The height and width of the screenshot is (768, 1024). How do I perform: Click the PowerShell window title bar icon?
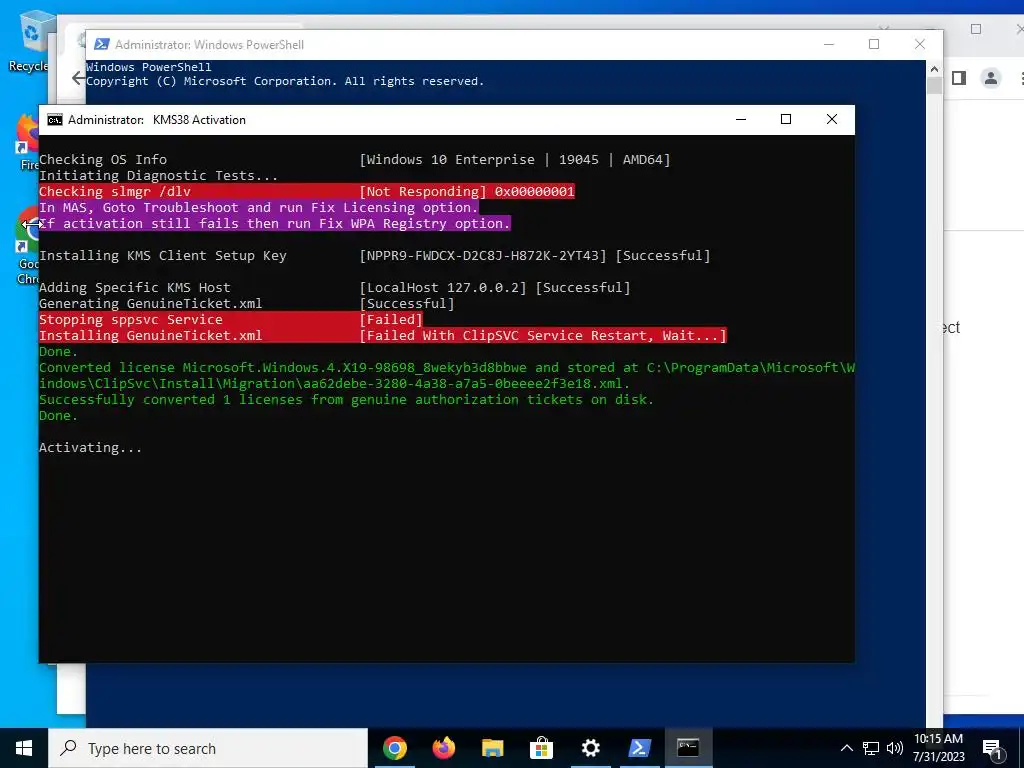tap(102, 44)
